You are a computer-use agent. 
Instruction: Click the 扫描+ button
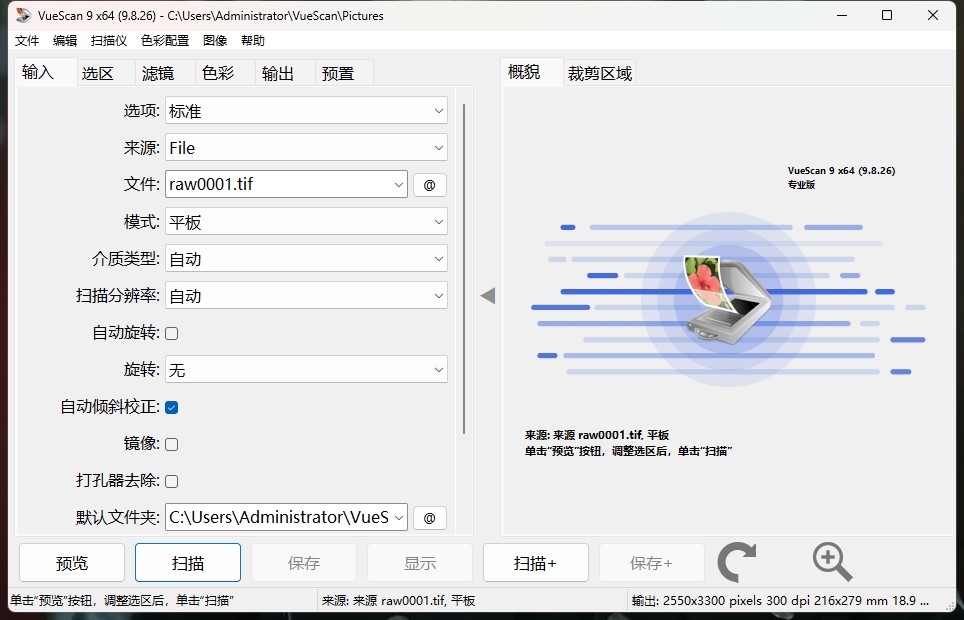[x=536, y=562]
